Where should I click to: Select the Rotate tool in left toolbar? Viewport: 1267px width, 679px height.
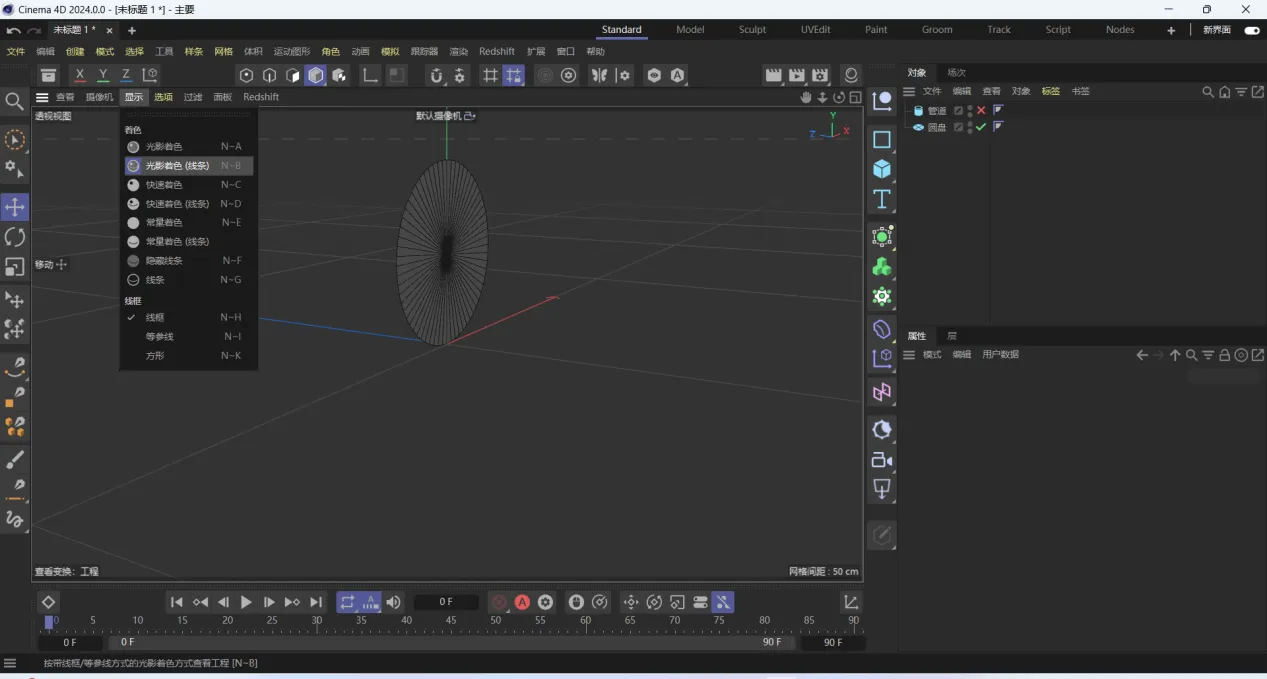[15, 237]
